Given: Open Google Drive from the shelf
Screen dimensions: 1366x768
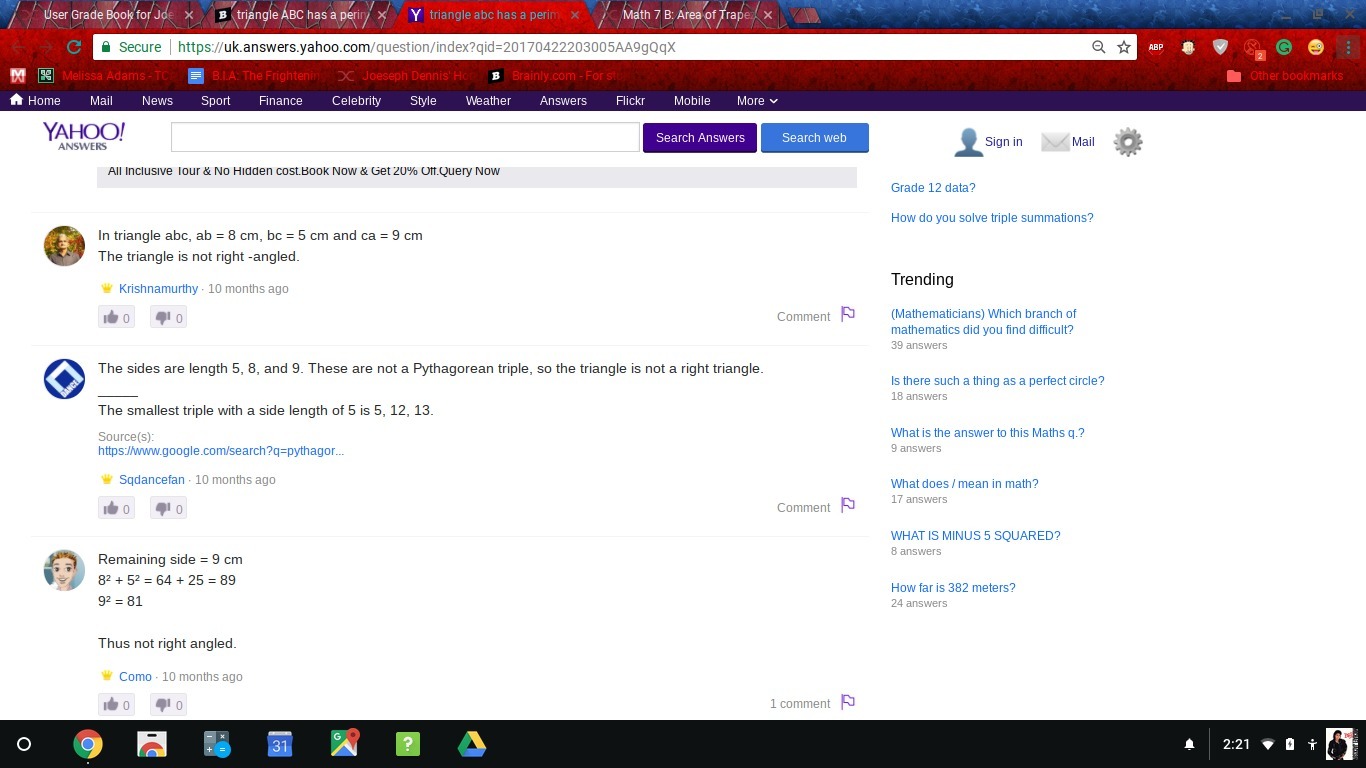Looking at the screenshot, I should (x=472, y=744).
